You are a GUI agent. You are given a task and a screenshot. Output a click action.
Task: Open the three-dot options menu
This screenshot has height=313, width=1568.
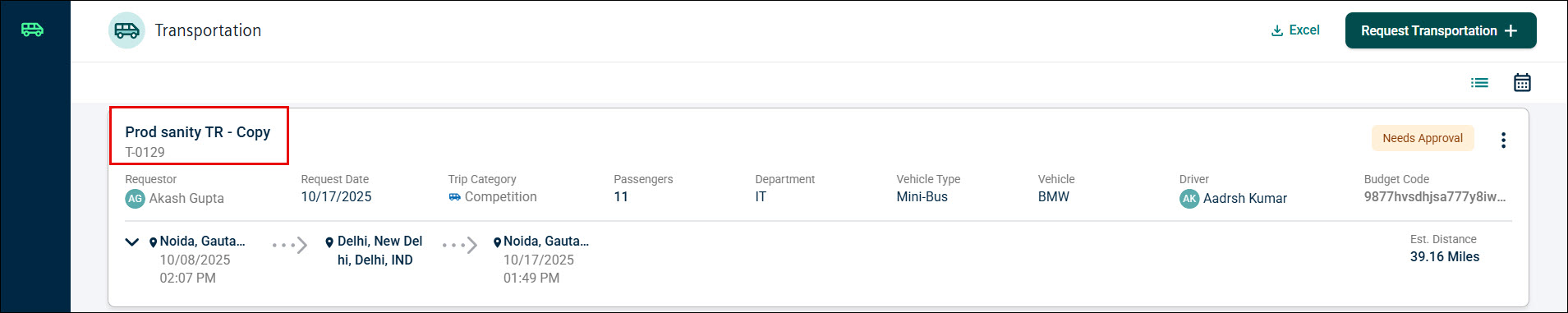1503,140
